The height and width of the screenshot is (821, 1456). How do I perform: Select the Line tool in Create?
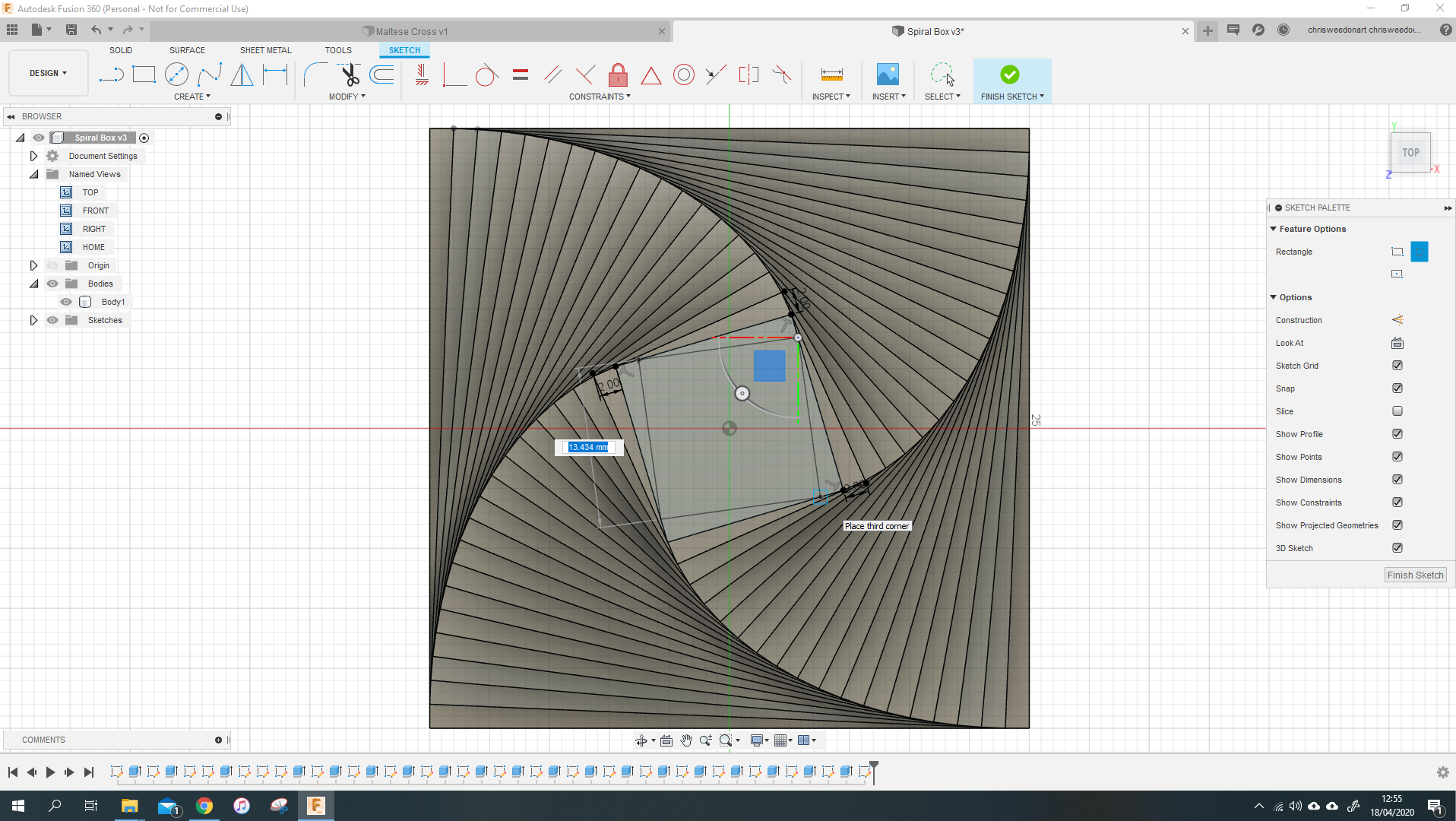point(111,74)
